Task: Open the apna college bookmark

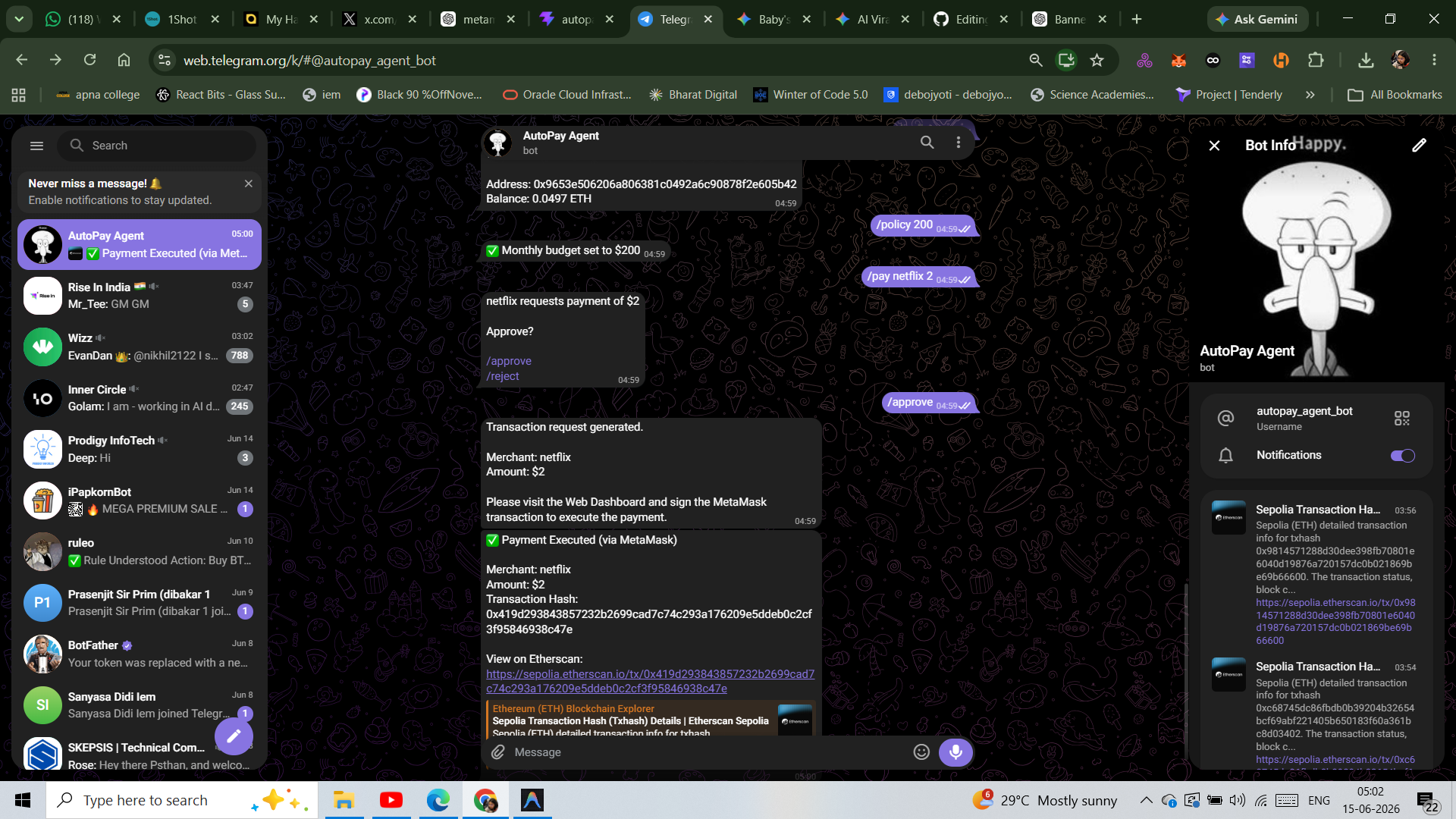Action: (98, 95)
